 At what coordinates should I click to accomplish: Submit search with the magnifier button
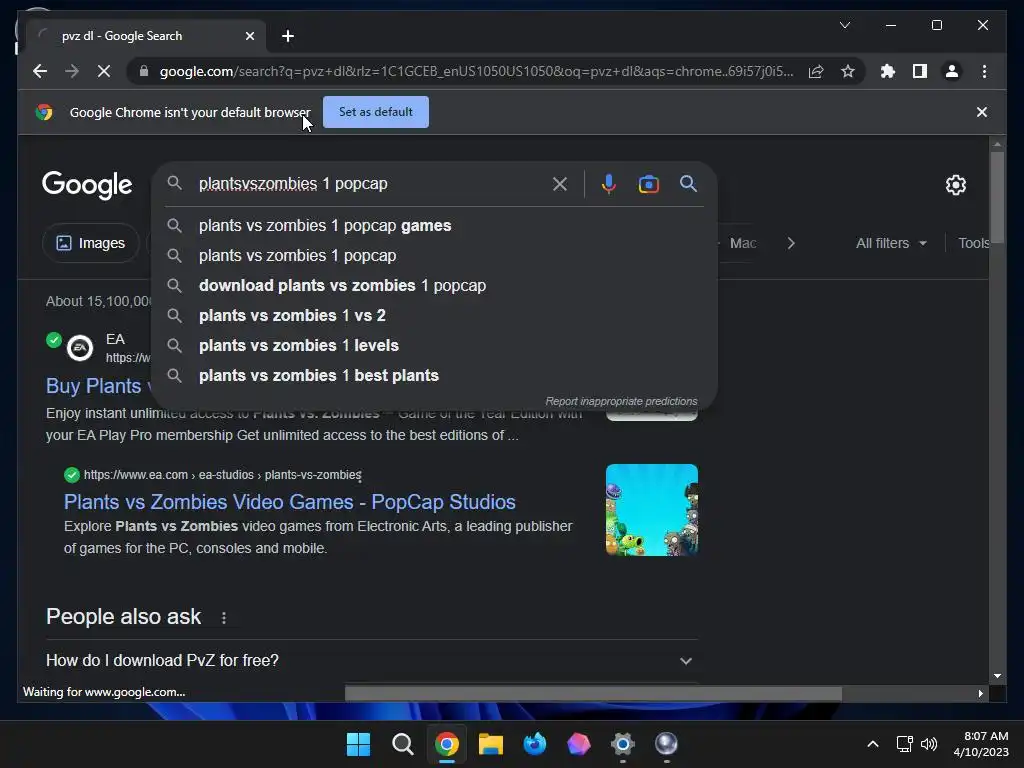[x=688, y=184]
